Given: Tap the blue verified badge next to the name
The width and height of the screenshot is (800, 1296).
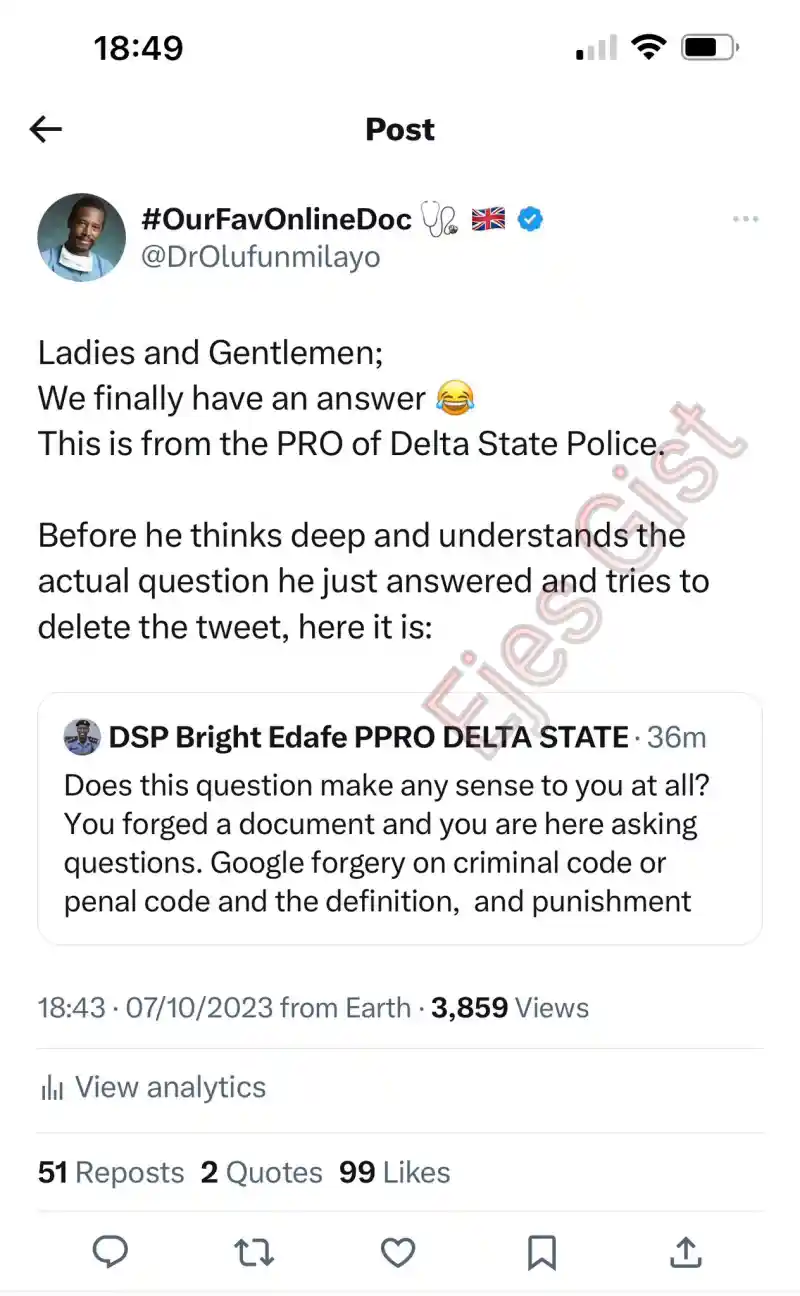Looking at the screenshot, I should (530, 218).
